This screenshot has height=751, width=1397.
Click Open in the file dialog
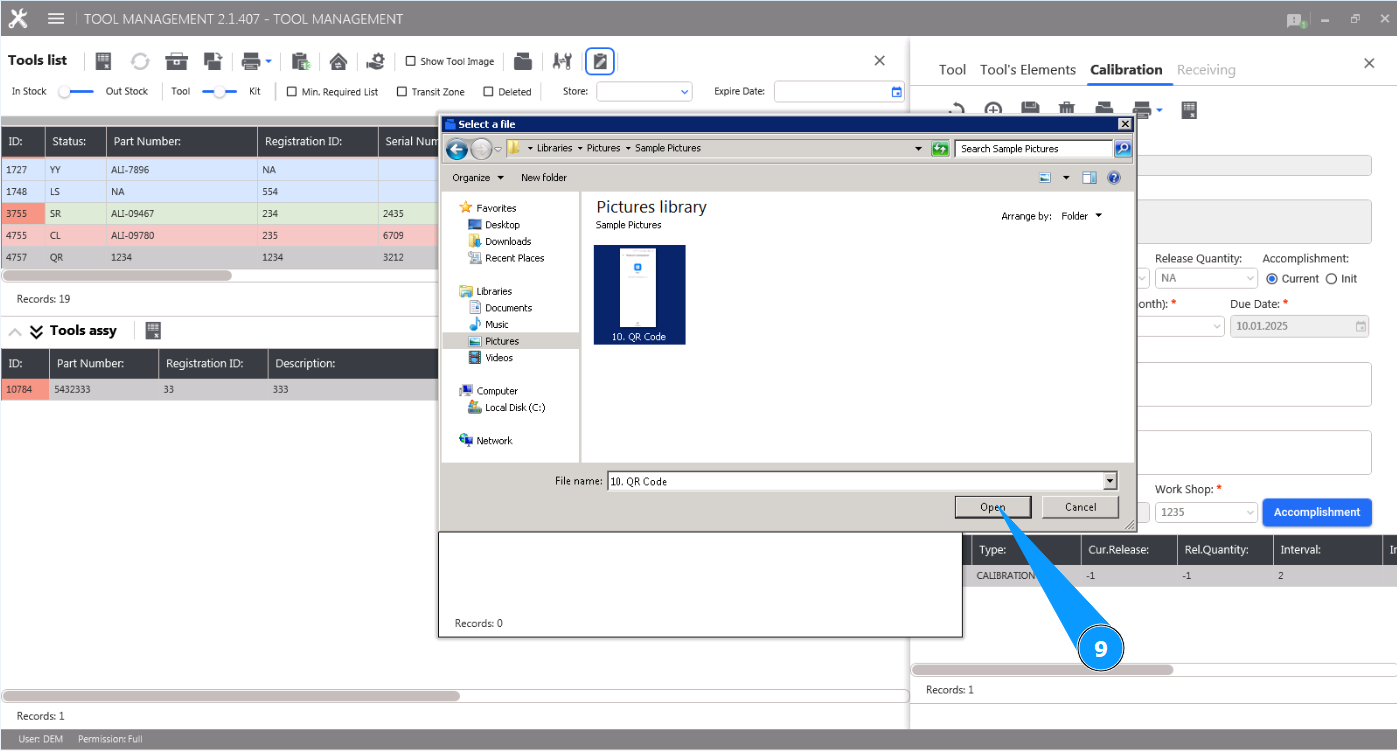point(992,507)
